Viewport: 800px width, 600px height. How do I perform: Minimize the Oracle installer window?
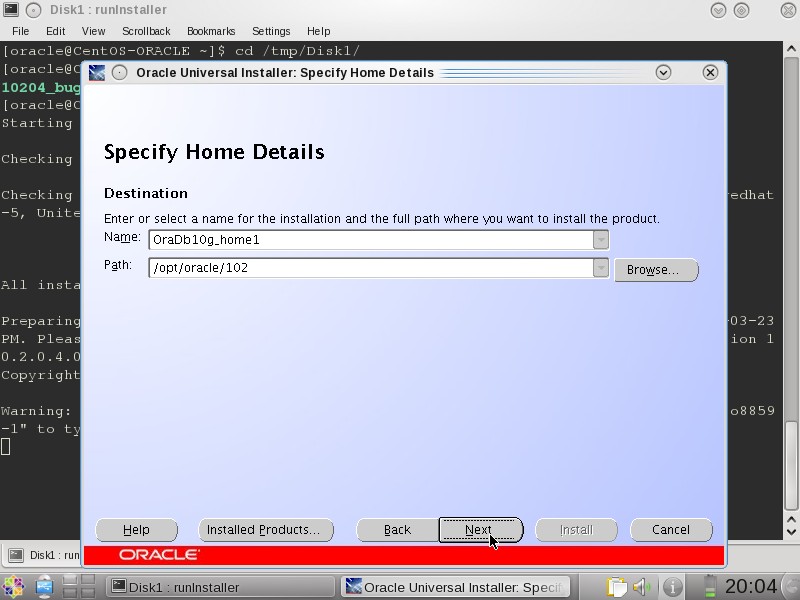pos(663,72)
